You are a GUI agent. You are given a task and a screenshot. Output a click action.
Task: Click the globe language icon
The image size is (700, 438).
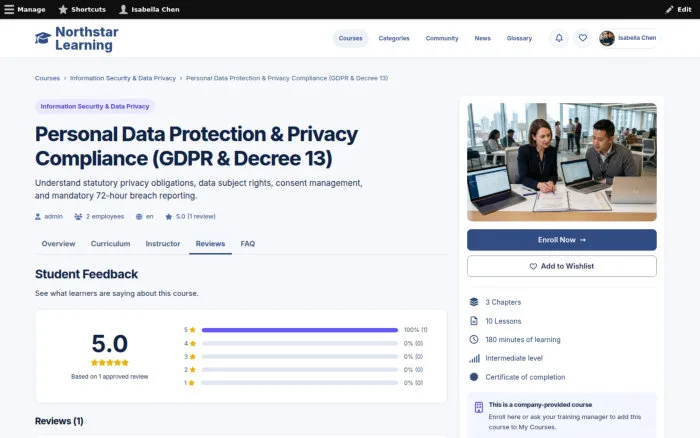click(139, 217)
